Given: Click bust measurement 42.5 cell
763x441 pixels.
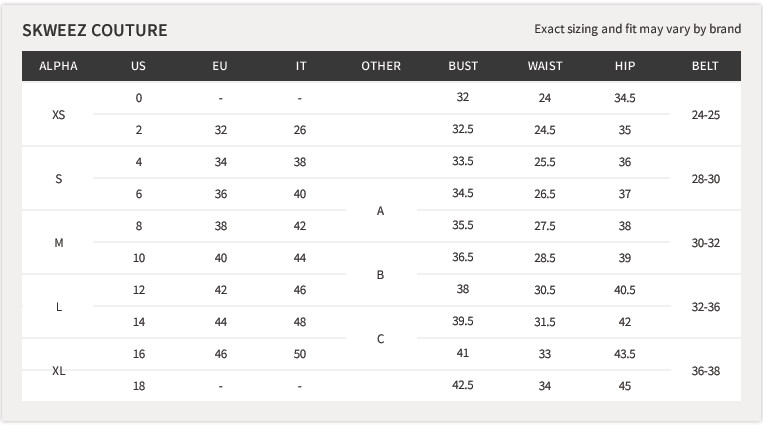Looking at the screenshot, I should 463,385.
